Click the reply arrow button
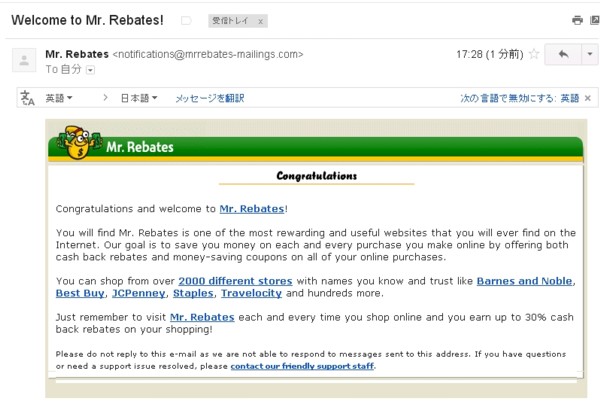600x411 pixels. pos(563,54)
